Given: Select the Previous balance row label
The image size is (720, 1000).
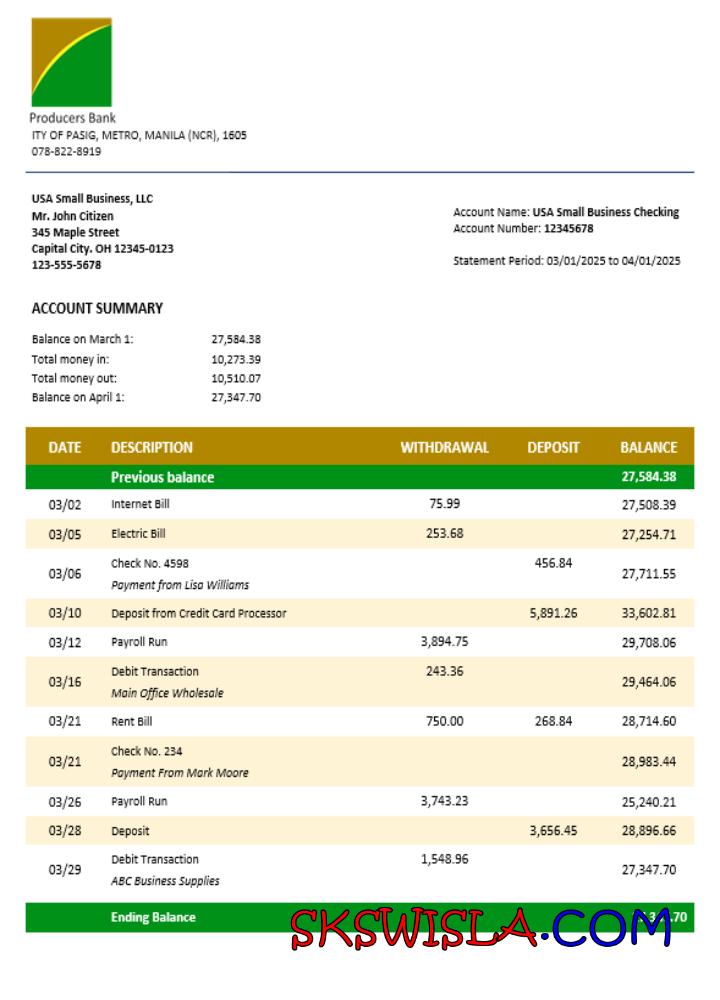Looking at the screenshot, I should (x=162, y=477).
